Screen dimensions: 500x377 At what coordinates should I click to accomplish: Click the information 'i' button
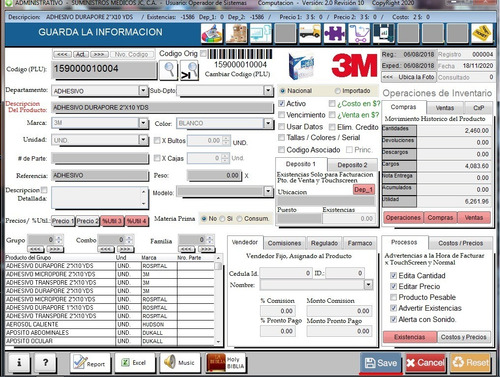pyautogui.click(x=19, y=362)
